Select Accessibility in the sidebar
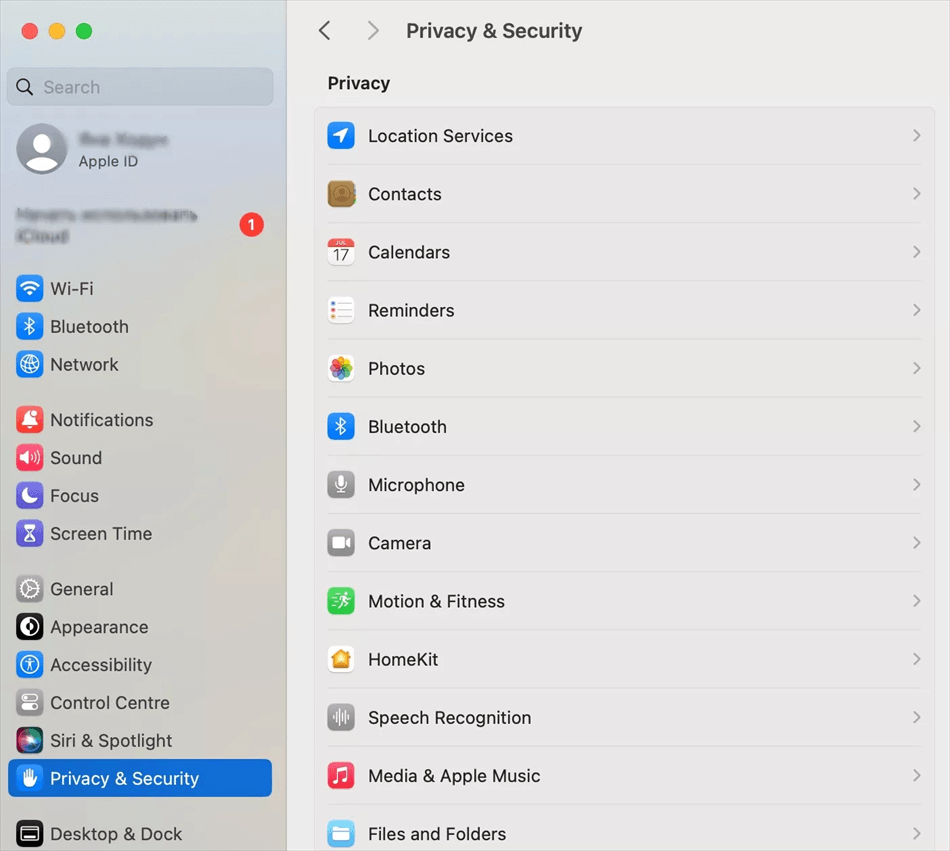Image resolution: width=950 pixels, height=851 pixels. (140, 665)
